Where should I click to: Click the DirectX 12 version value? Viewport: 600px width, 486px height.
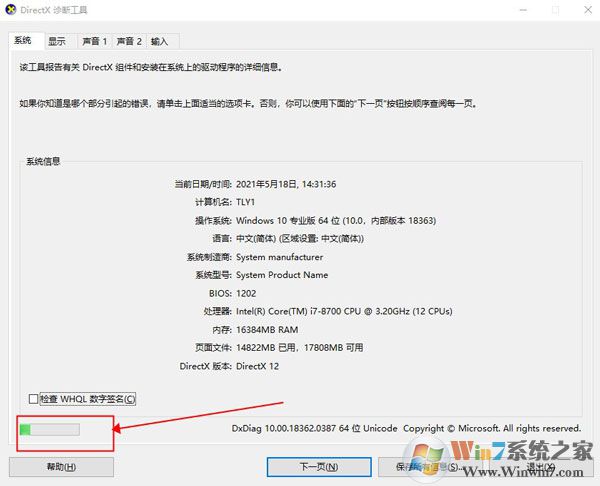pos(258,366)
